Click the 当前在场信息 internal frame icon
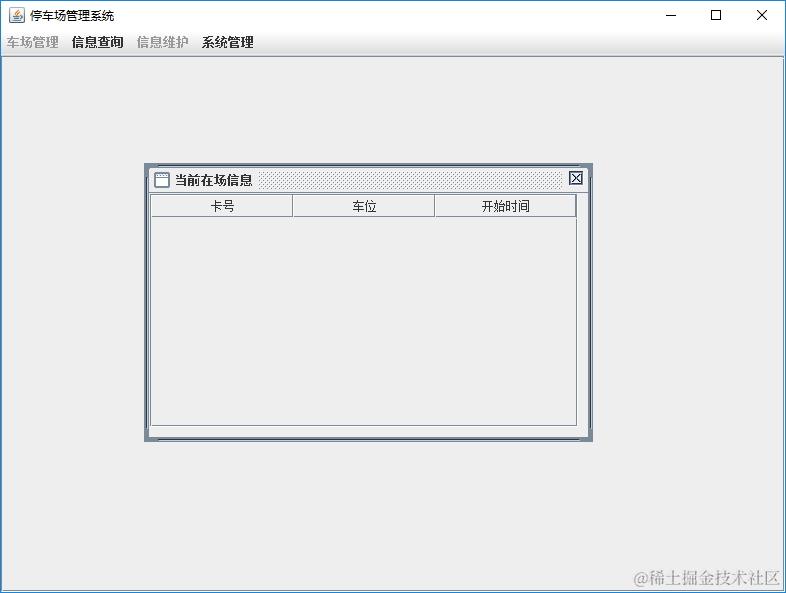Screen dimensions: 786x593 (161, 179)
